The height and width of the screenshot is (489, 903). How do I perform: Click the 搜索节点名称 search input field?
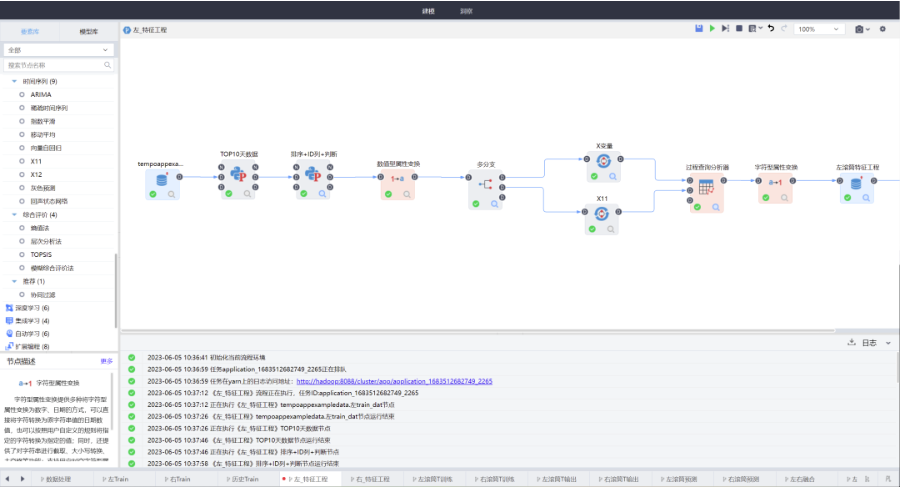point(59,65)
